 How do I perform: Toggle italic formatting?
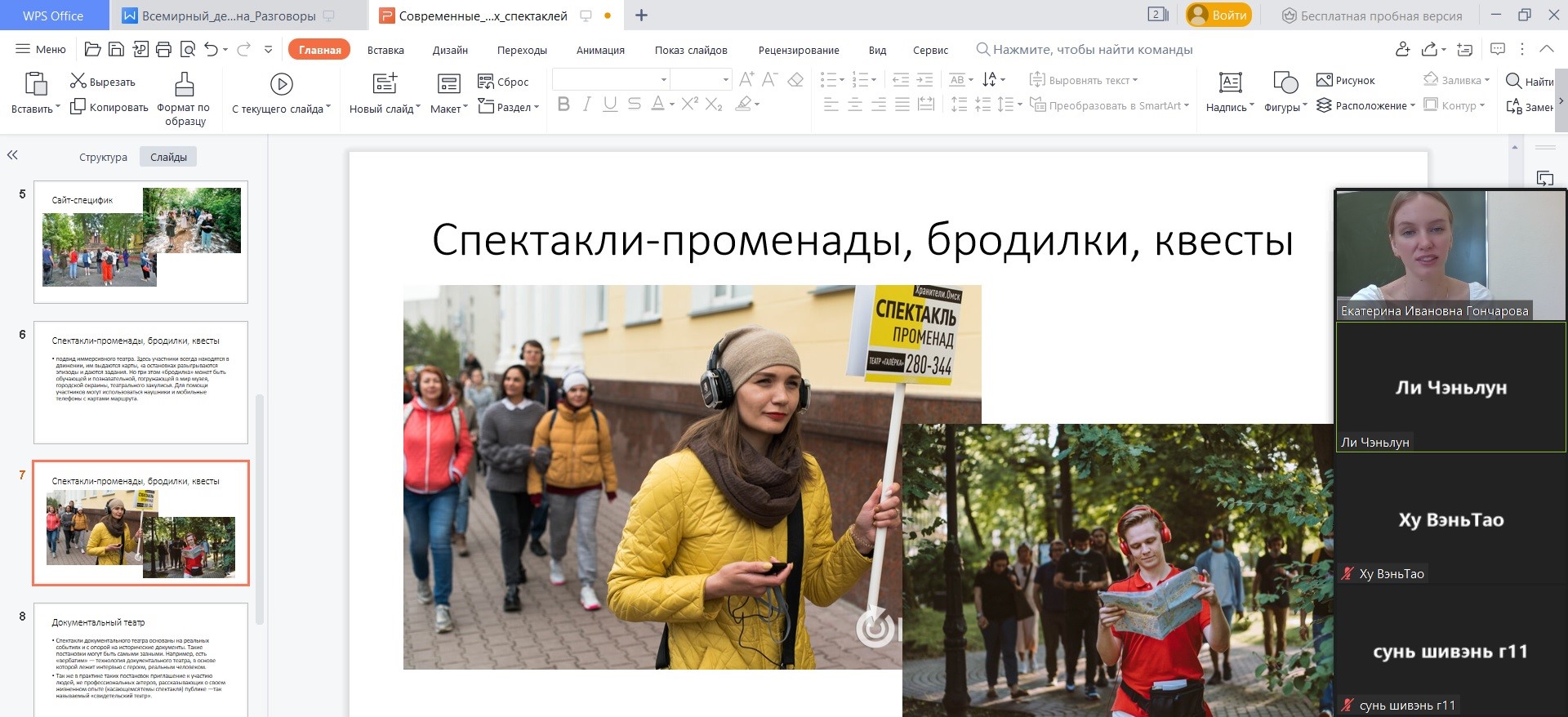pyautogui.click(x=586, y=105)
